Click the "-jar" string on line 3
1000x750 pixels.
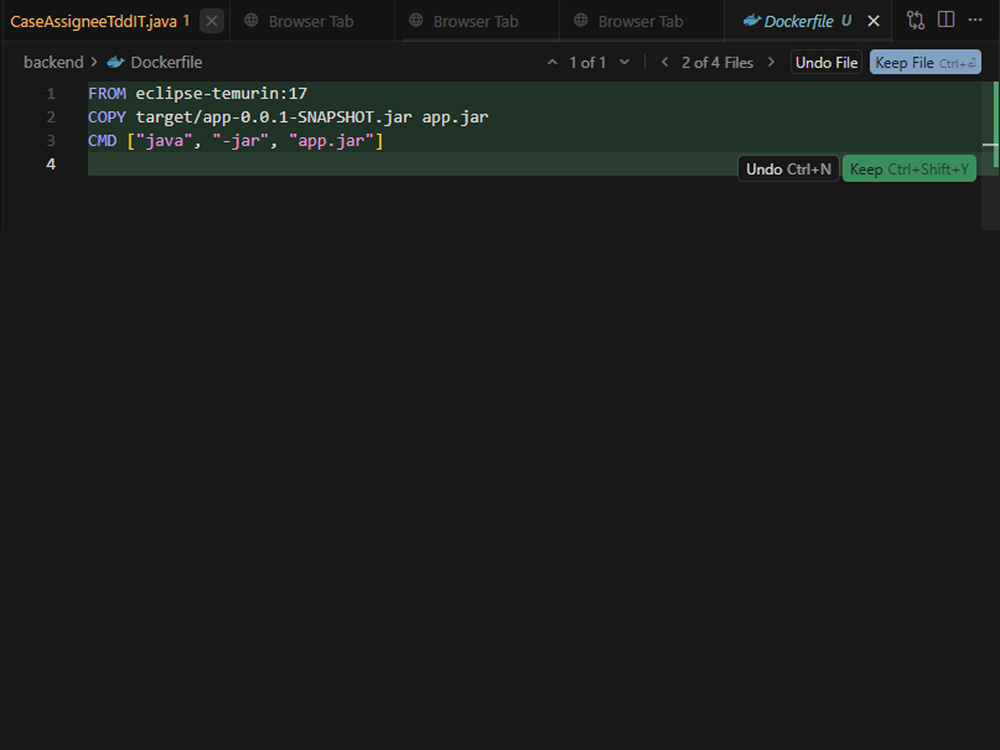pyautogui.click(x=240, y=140)
